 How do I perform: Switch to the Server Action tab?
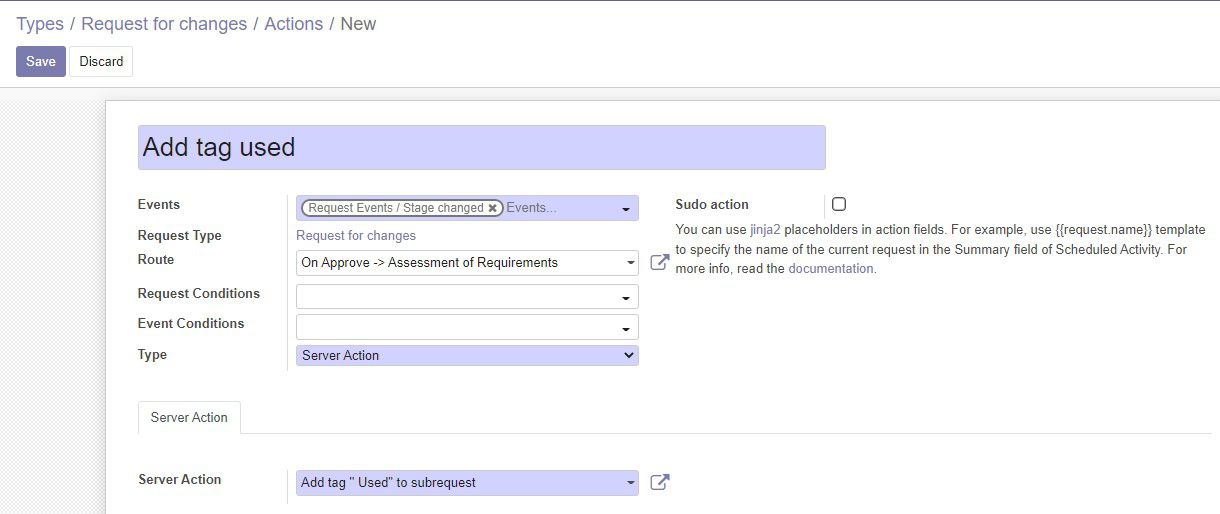(189, 417)
